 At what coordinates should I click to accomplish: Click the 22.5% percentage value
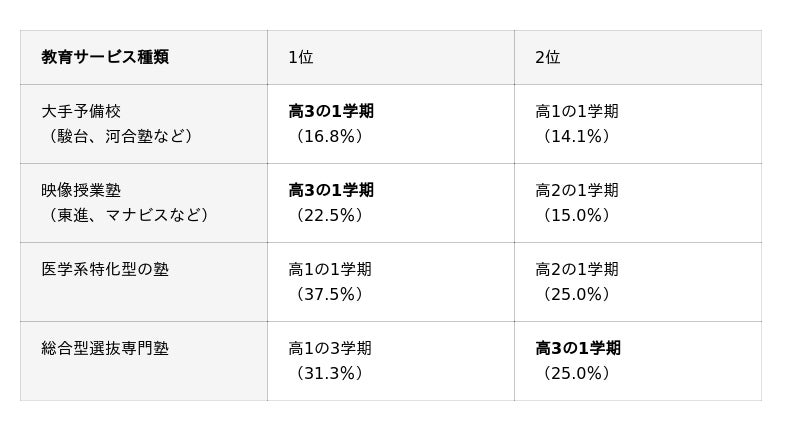[x=329, y=215]
